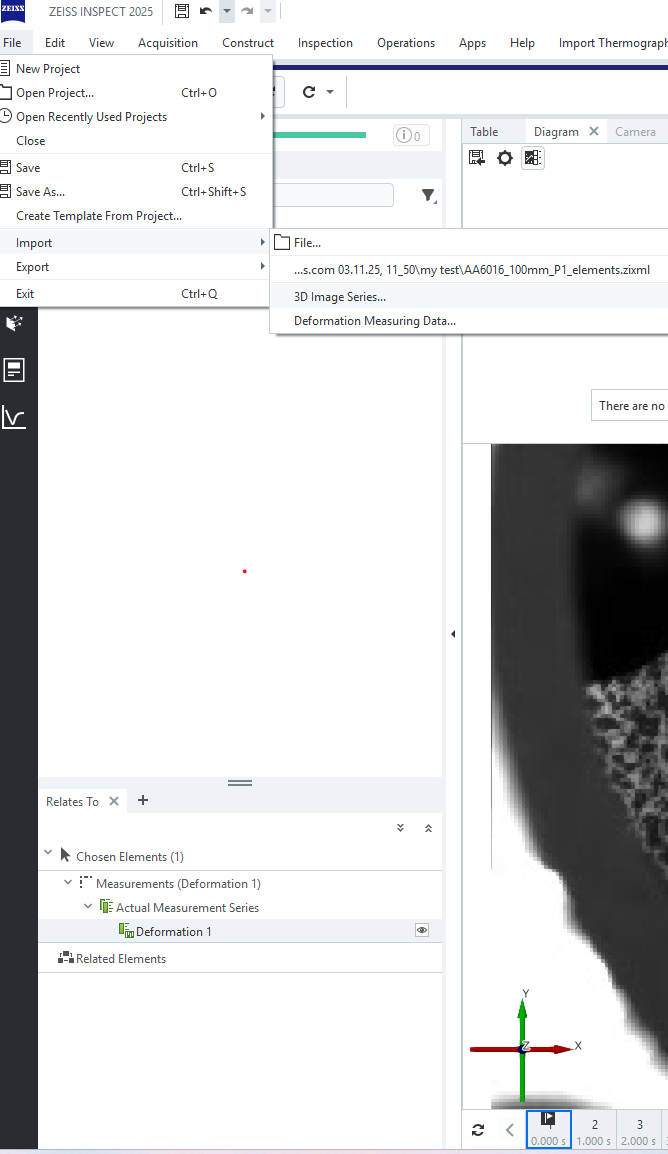Click the recalculate refresh icon in toolbar

[x=309, y=92]
